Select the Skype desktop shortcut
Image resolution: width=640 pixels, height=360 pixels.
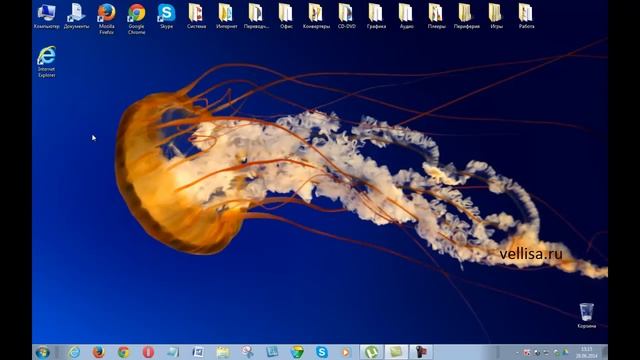(x=167, y=16)
